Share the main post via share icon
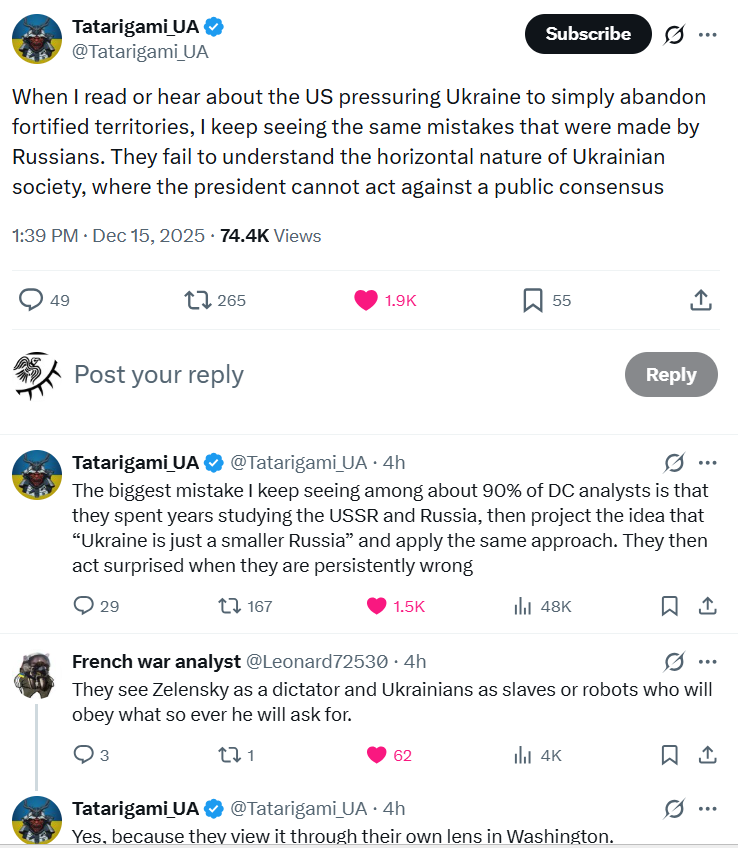Viewport: 738px width, 848px height. pos(701,299)
